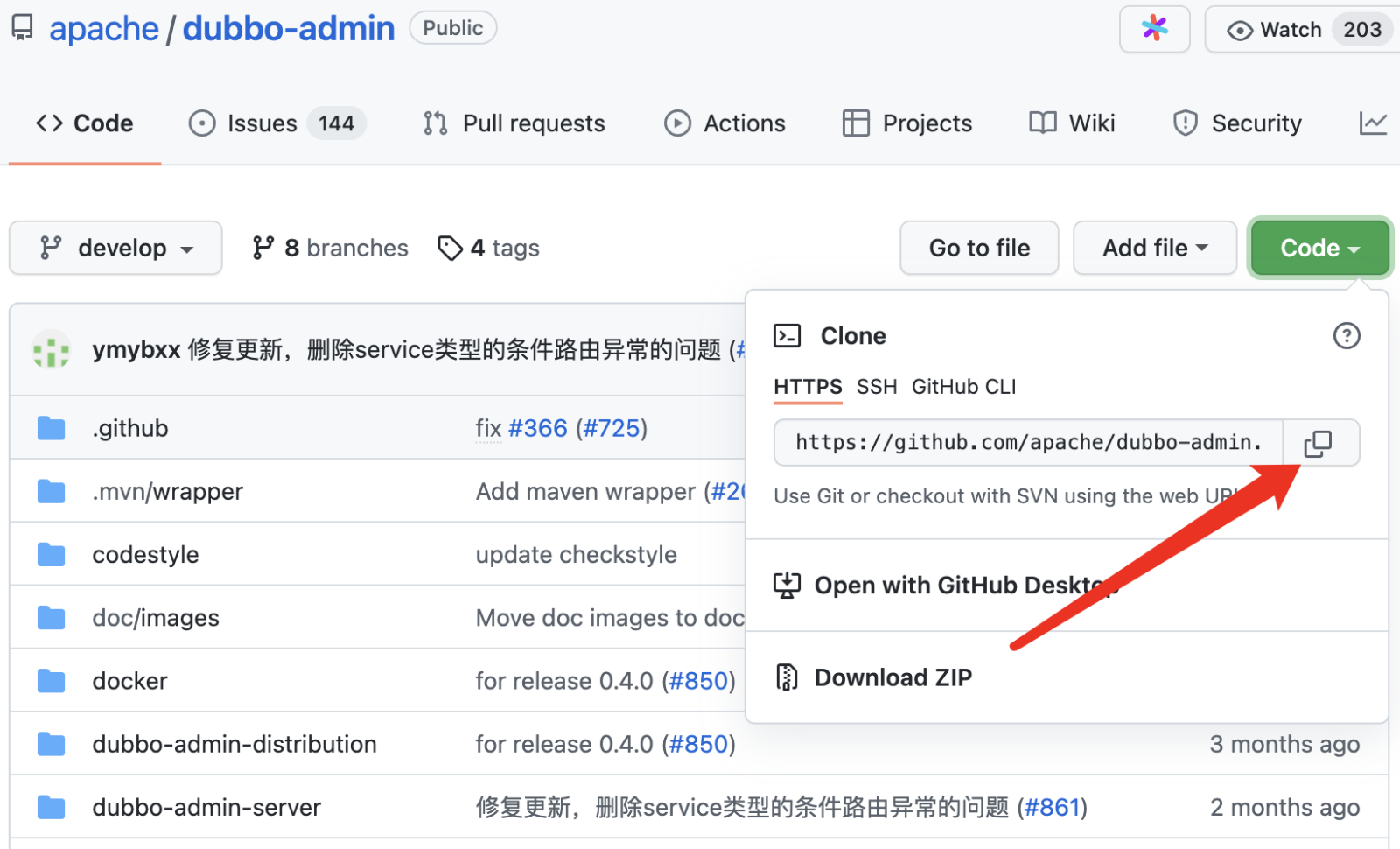Switch to the GitHub CLI clone tab
1400x849 pixels.
click(963, 387)
